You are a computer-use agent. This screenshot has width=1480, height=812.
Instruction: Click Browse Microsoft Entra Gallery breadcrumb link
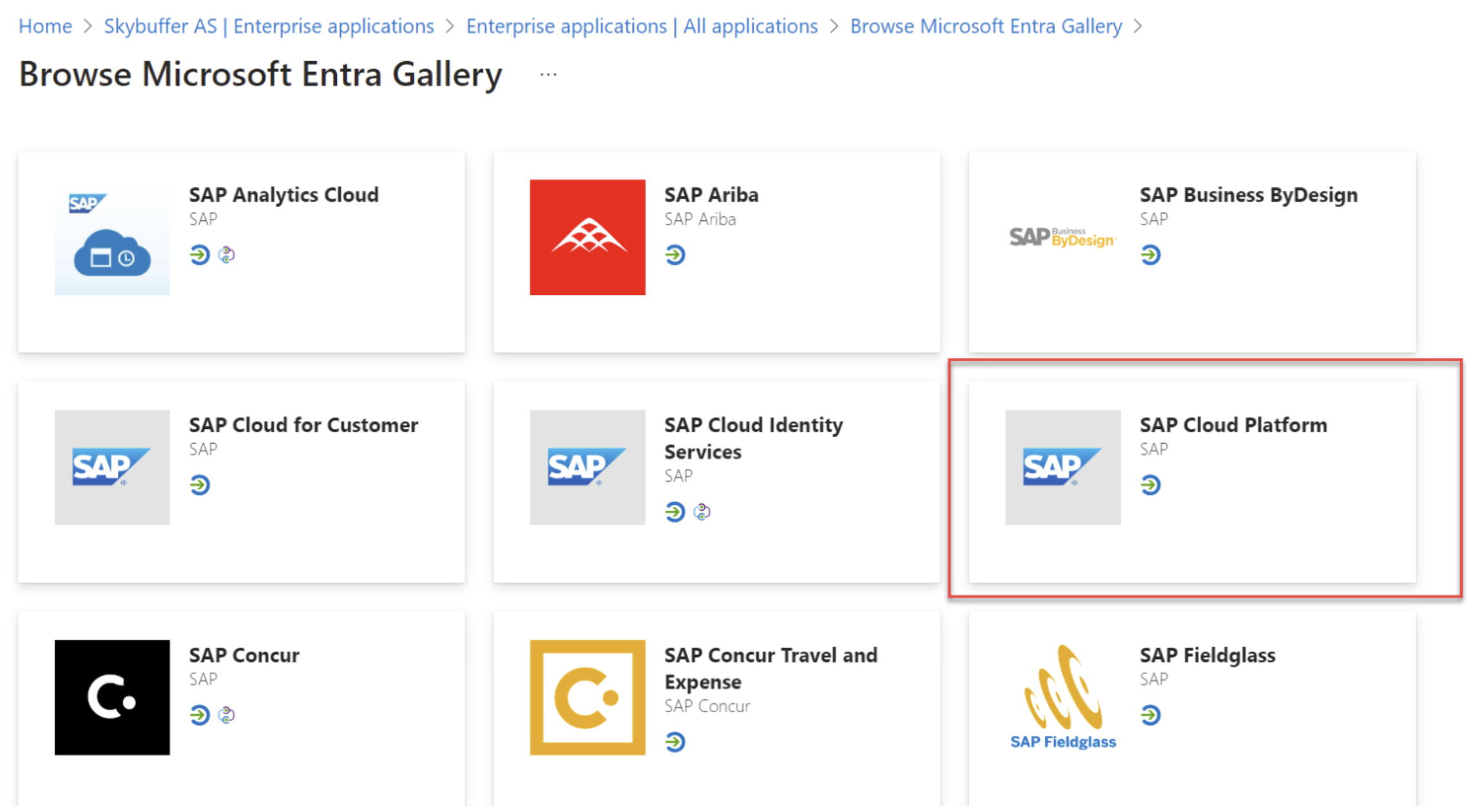(x=986, y=26)
